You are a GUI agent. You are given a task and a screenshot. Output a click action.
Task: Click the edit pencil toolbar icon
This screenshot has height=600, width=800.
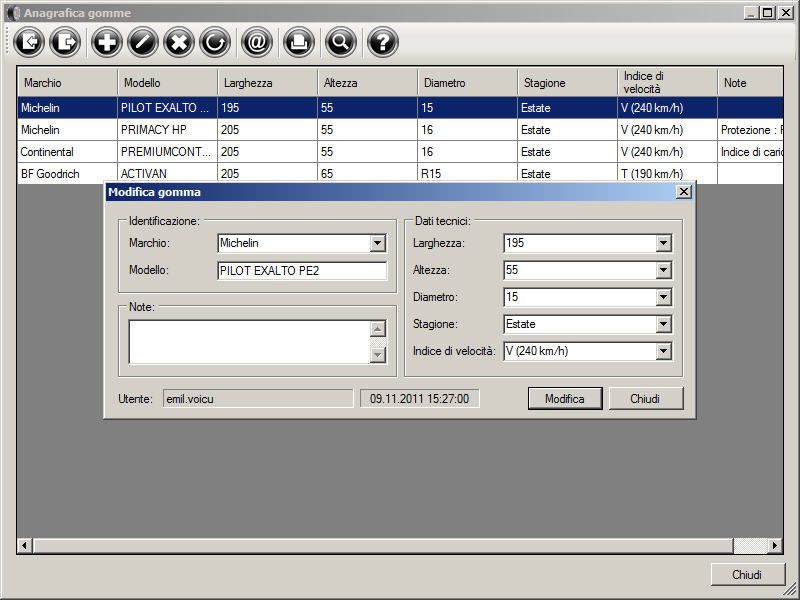(143, 42)
